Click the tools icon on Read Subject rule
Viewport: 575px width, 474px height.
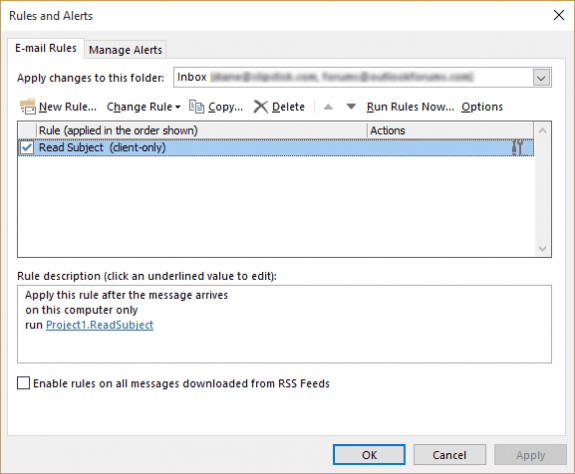point(517,147)
